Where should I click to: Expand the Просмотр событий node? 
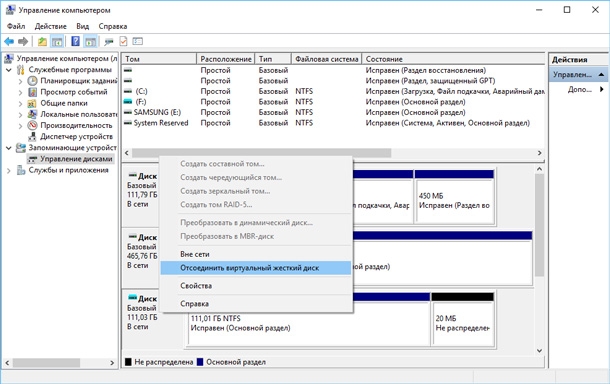coord(21,93)
